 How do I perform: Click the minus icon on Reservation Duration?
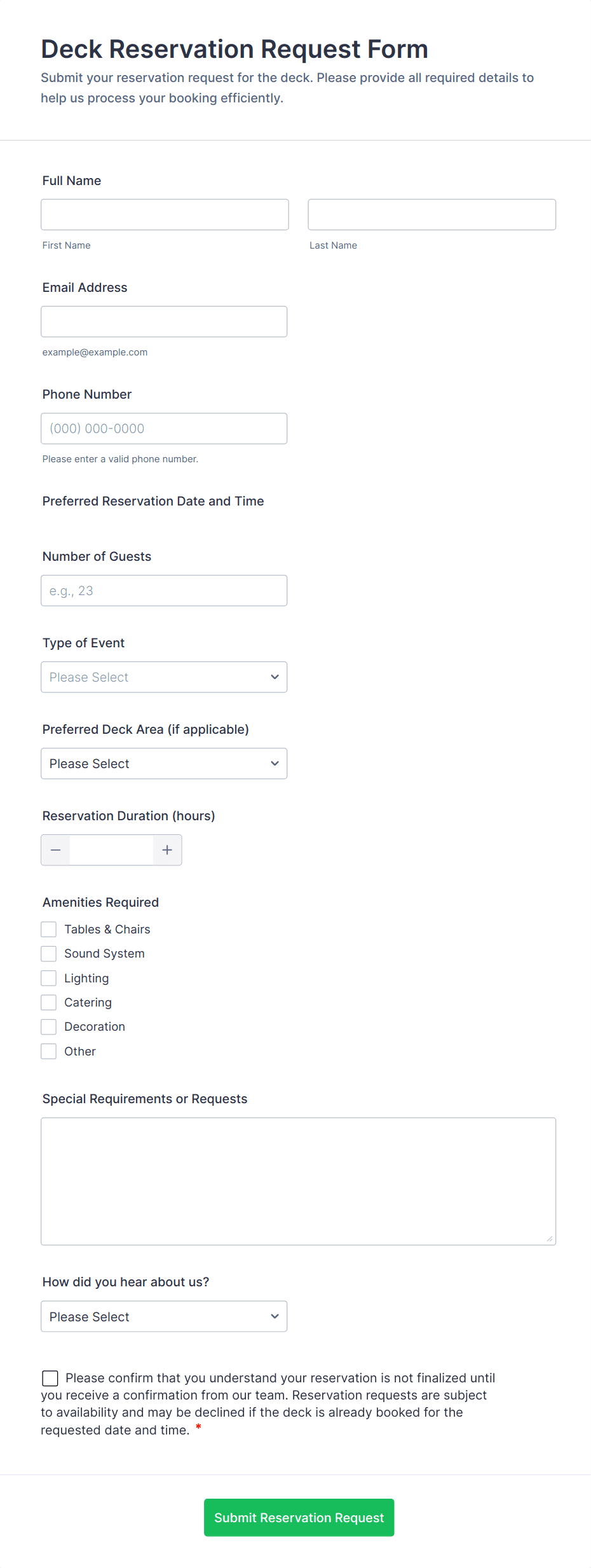tap(56, 850)
